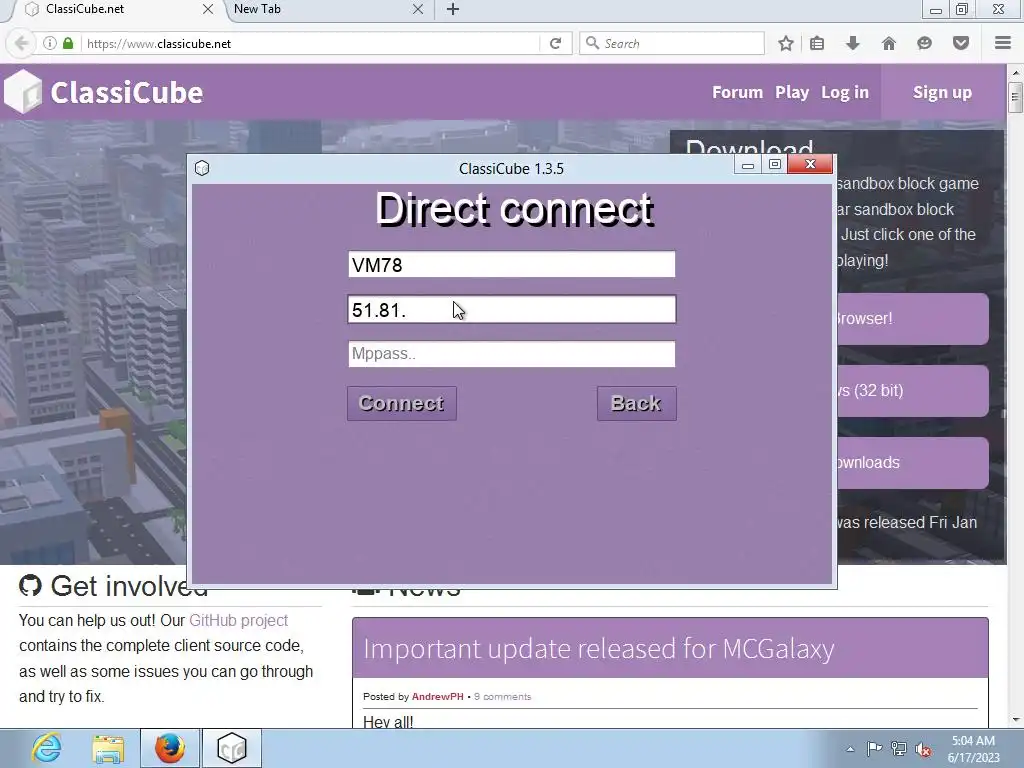The image size is (1024, 768).
Task: Click the Firefox Search box
Action: 671,43
